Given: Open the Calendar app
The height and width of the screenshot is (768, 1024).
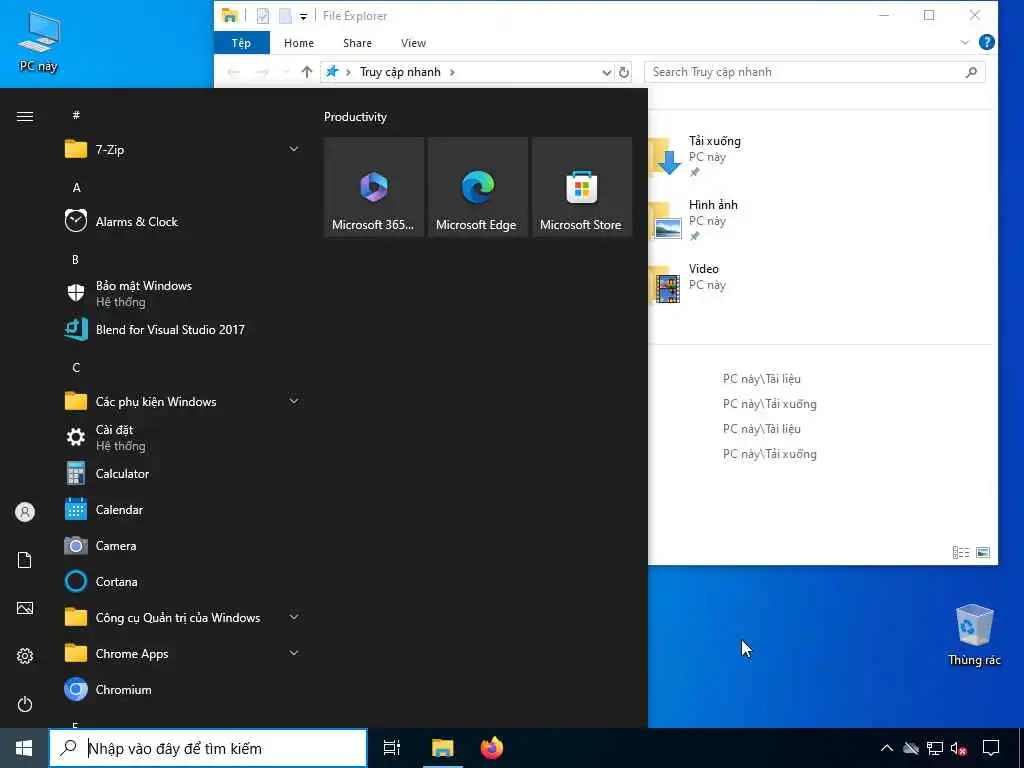Looking at the screenshot, I should pyautogui.click(x=183, y=509).
